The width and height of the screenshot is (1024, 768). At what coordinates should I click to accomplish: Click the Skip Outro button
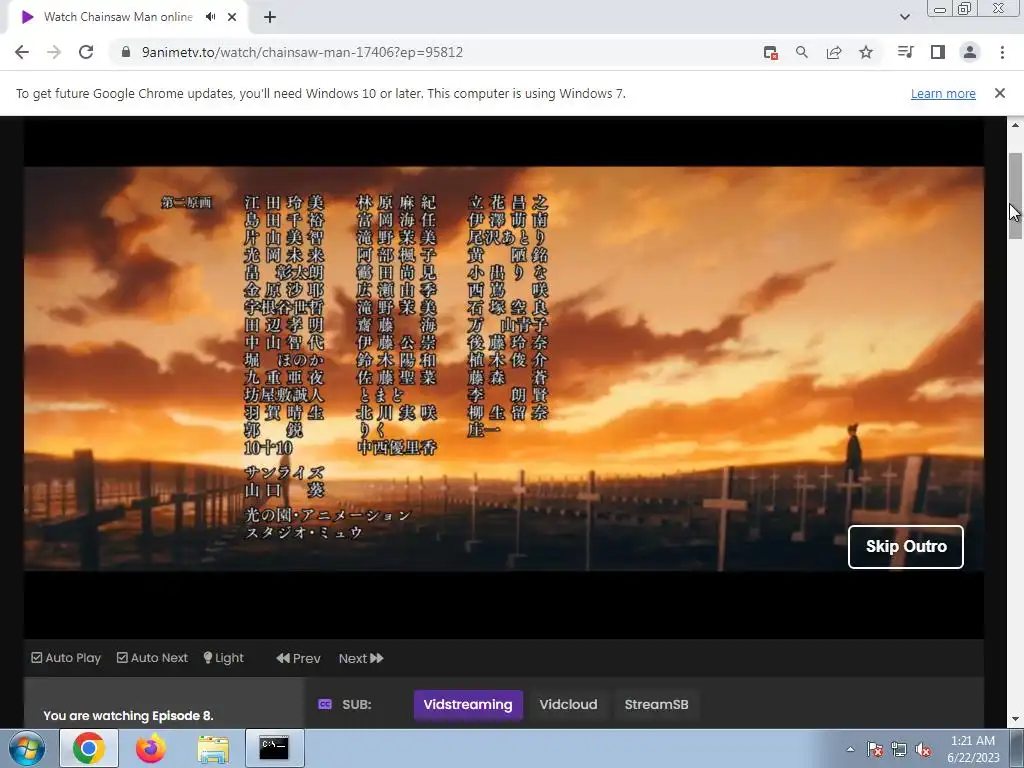point(906,547)
